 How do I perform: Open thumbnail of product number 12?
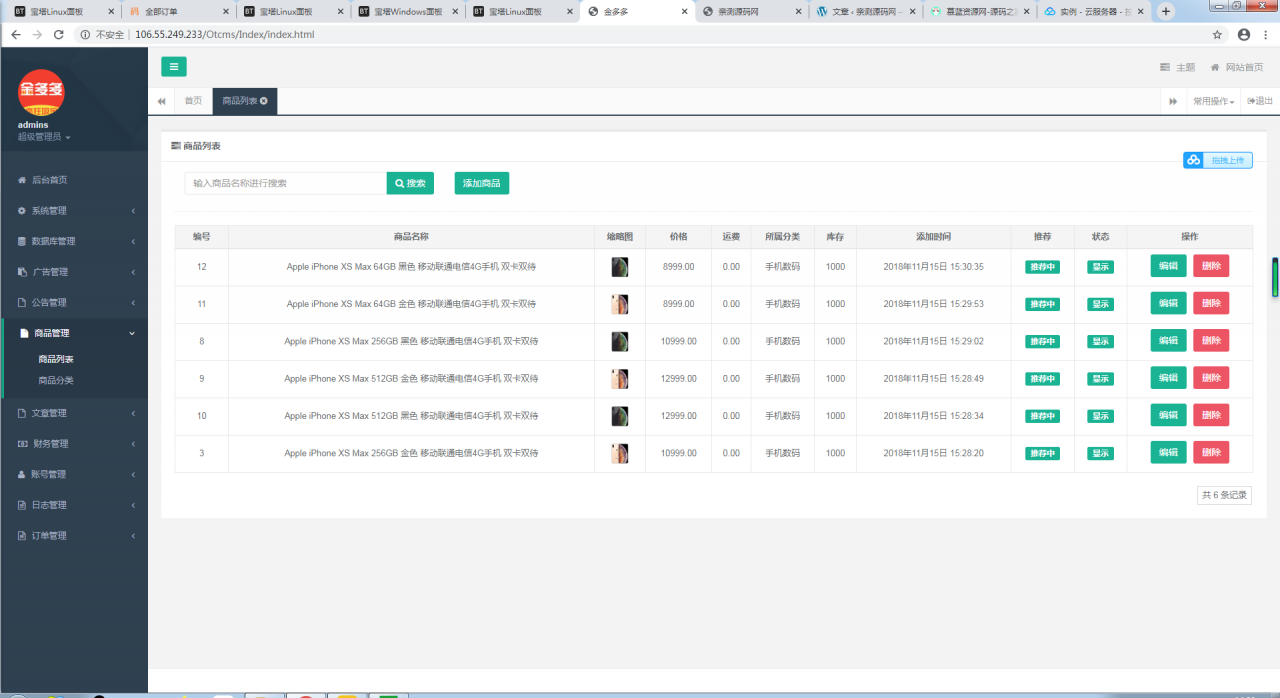tap(620, 267)
